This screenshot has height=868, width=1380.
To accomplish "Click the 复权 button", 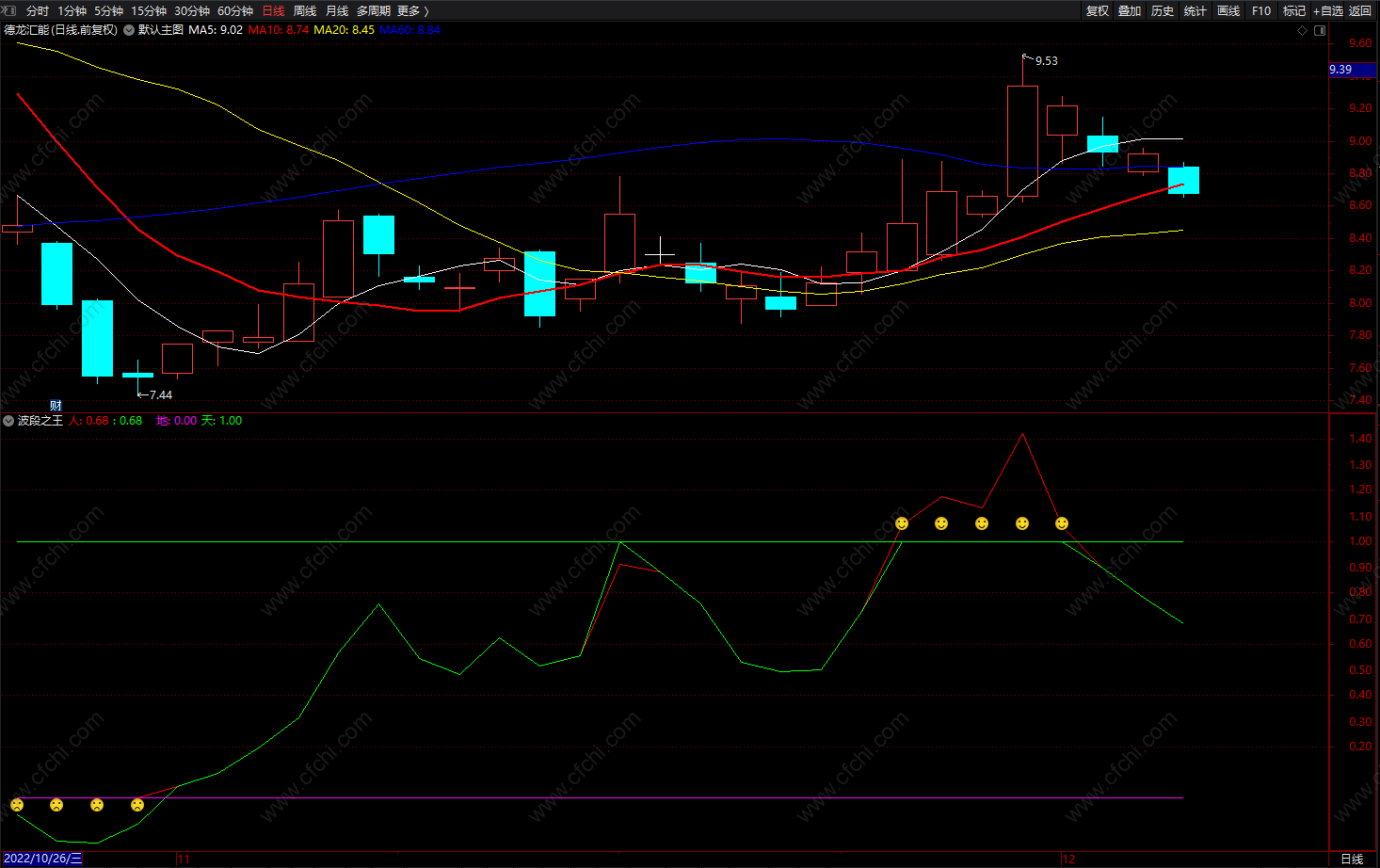I will pyautogui.click(x=1098, y=11).
